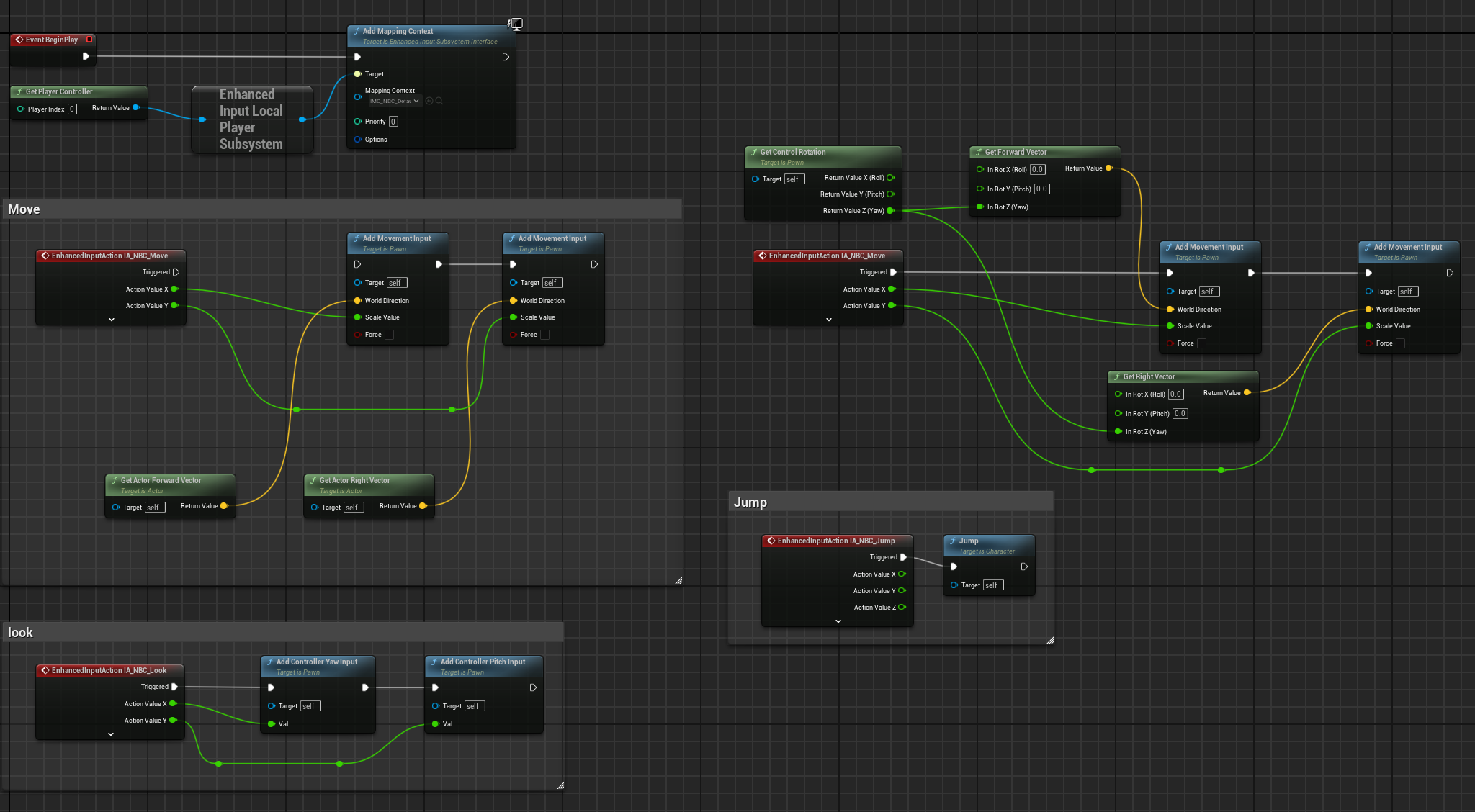The image size is (1475, 812).
Task: Toggle Force checkbox on node wired to Get Forward Vector
Action: click(1201, 343)
